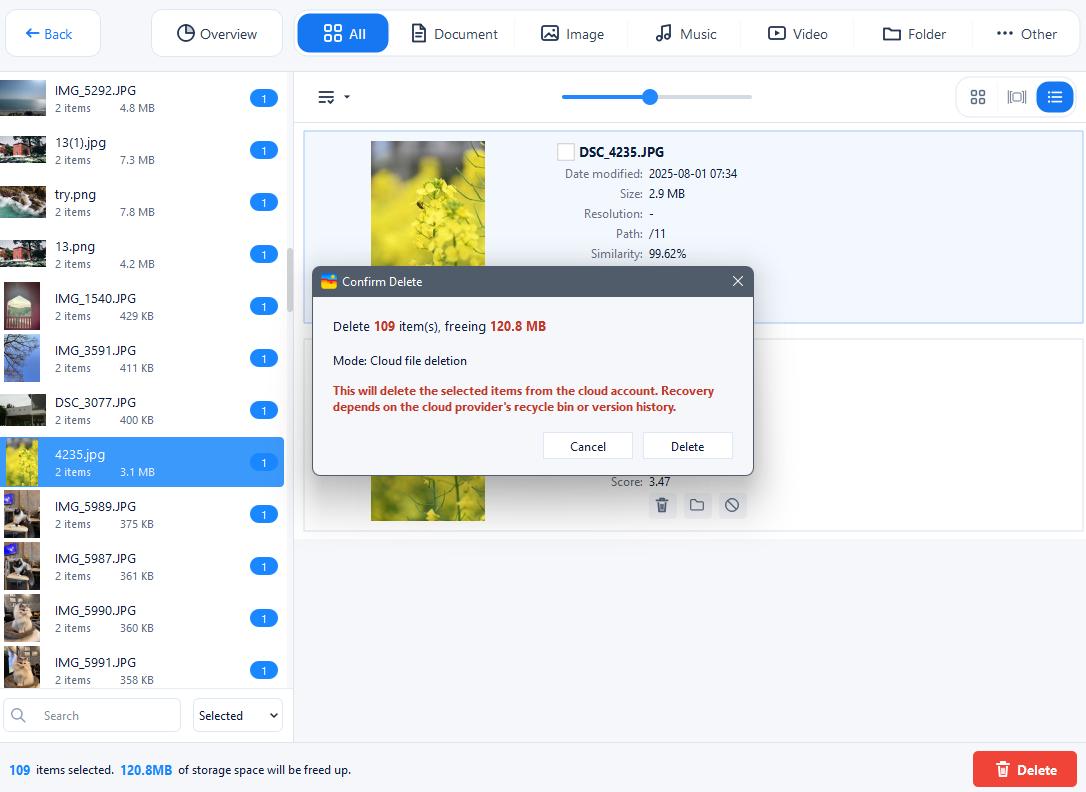Screen dimensions: 1086x792
Task: Click the count badge on IMG_5991.JPG row
Action: pos(264,669)
